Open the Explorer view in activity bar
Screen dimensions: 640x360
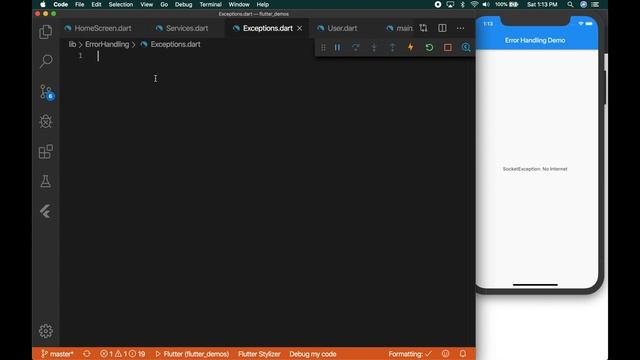46,32
